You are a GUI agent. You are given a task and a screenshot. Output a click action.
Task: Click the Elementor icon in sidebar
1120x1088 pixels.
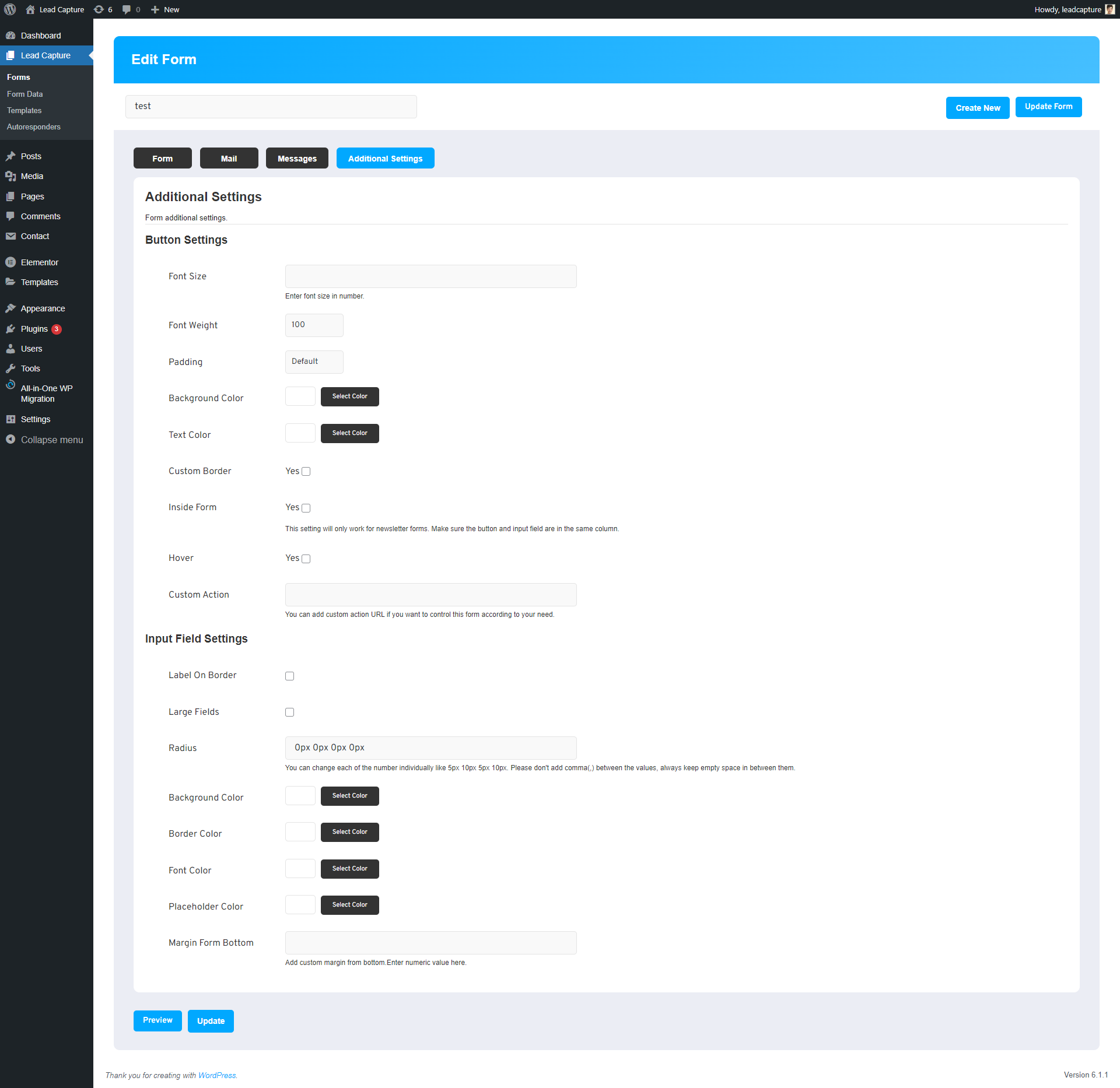click(x=10, y=262)
